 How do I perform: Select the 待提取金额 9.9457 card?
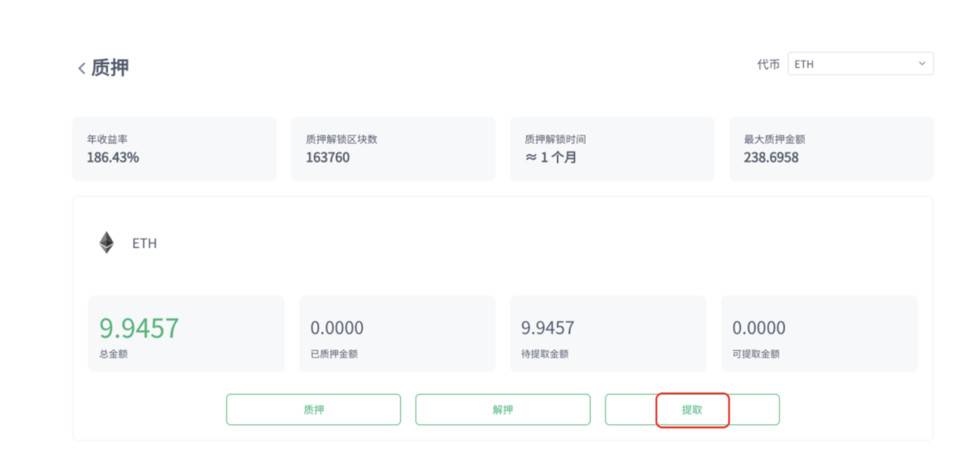(608, 334)
